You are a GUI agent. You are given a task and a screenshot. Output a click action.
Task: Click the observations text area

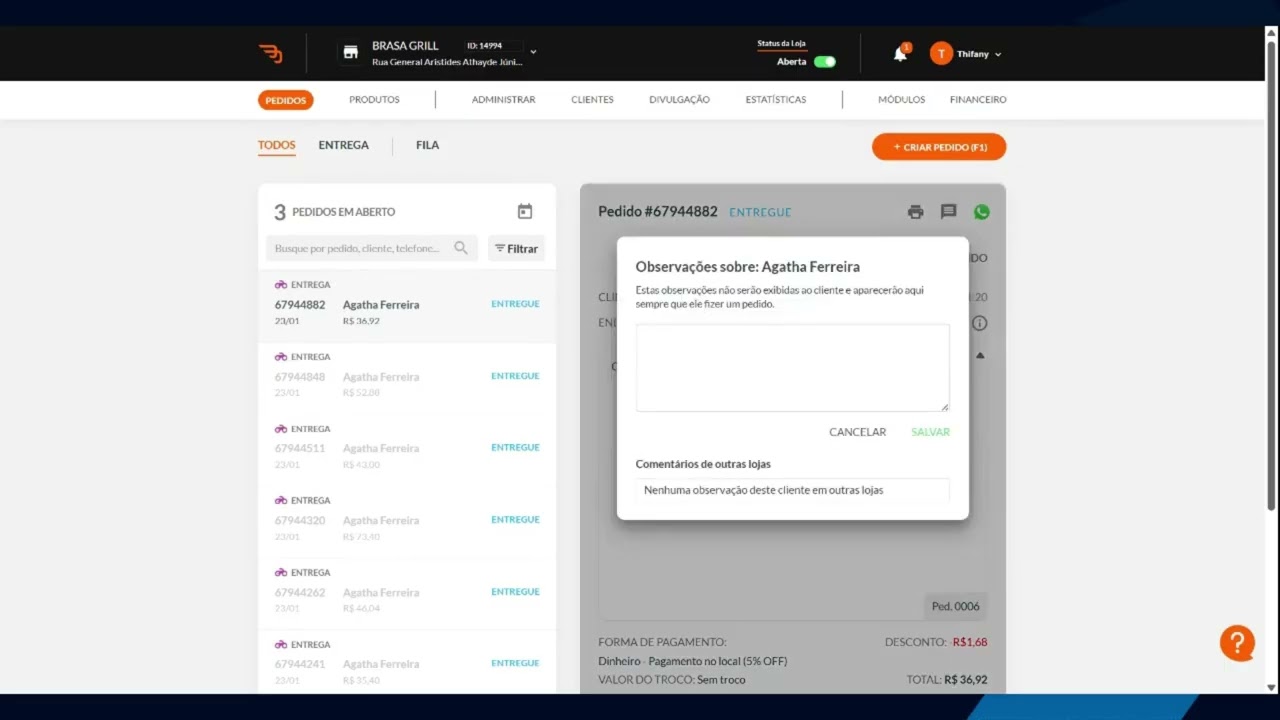[793, 367]
